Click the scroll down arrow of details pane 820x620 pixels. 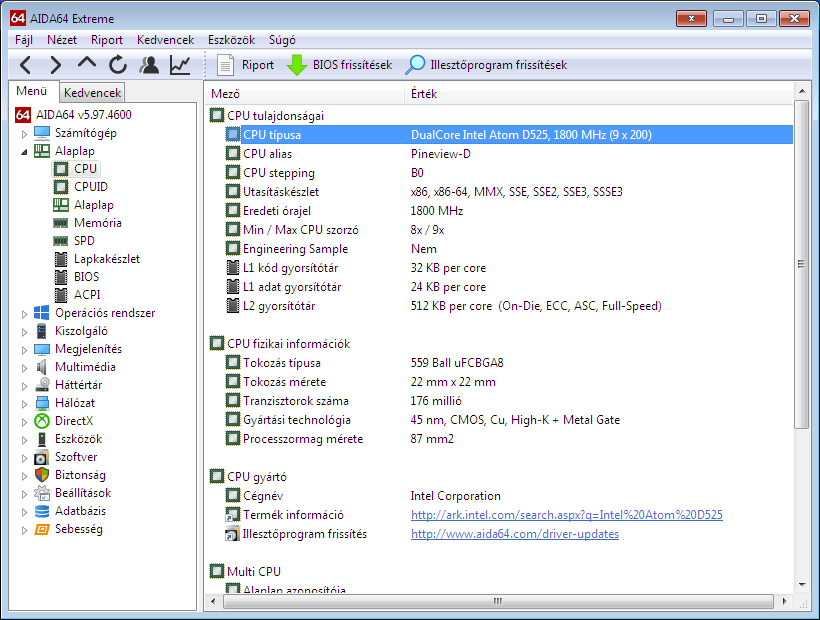tap(802, 585)
